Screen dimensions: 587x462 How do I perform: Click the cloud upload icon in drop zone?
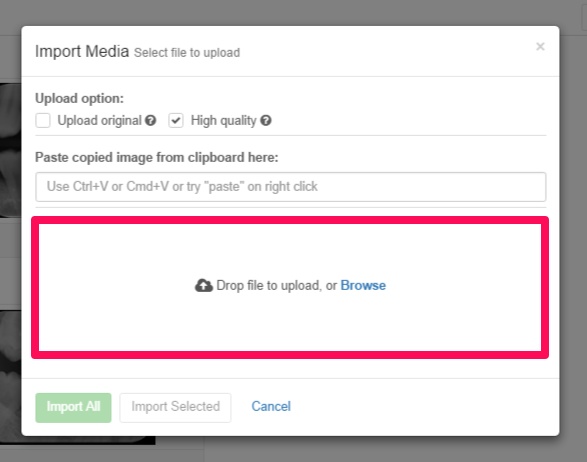click(x=204, y=286)
